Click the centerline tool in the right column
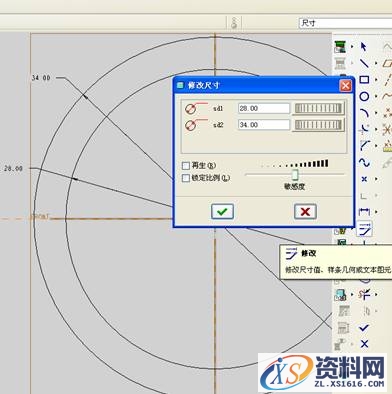 (x=388, y=79)
